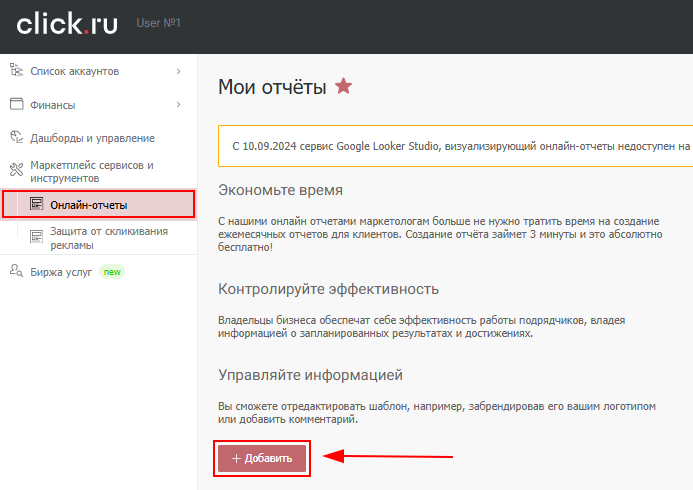Viewport: 693px width, 490px height.
Task: Click the Биржа услуг people icon
Action: 16,271
